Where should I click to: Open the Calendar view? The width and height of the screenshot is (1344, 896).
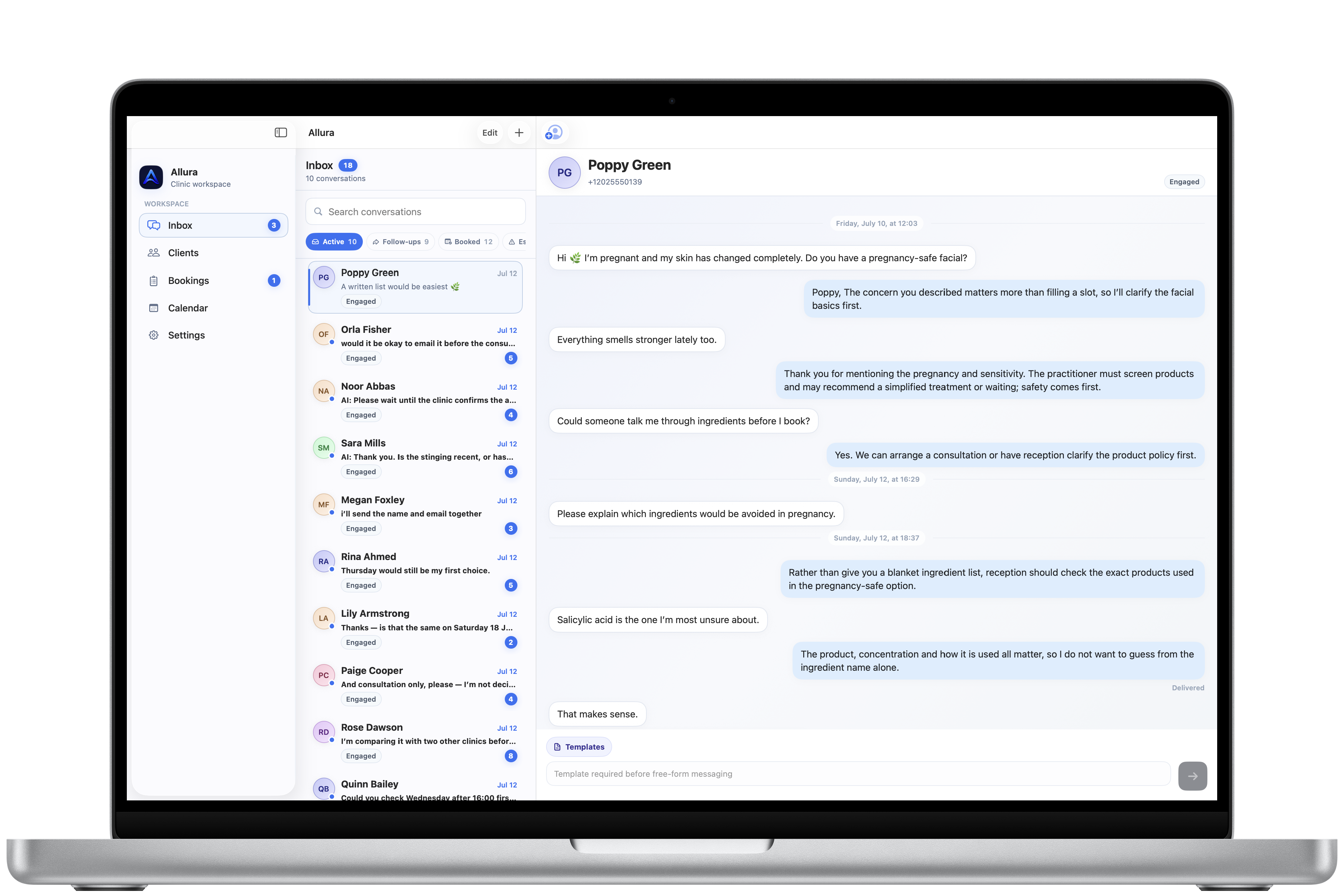tap(213, 308)
